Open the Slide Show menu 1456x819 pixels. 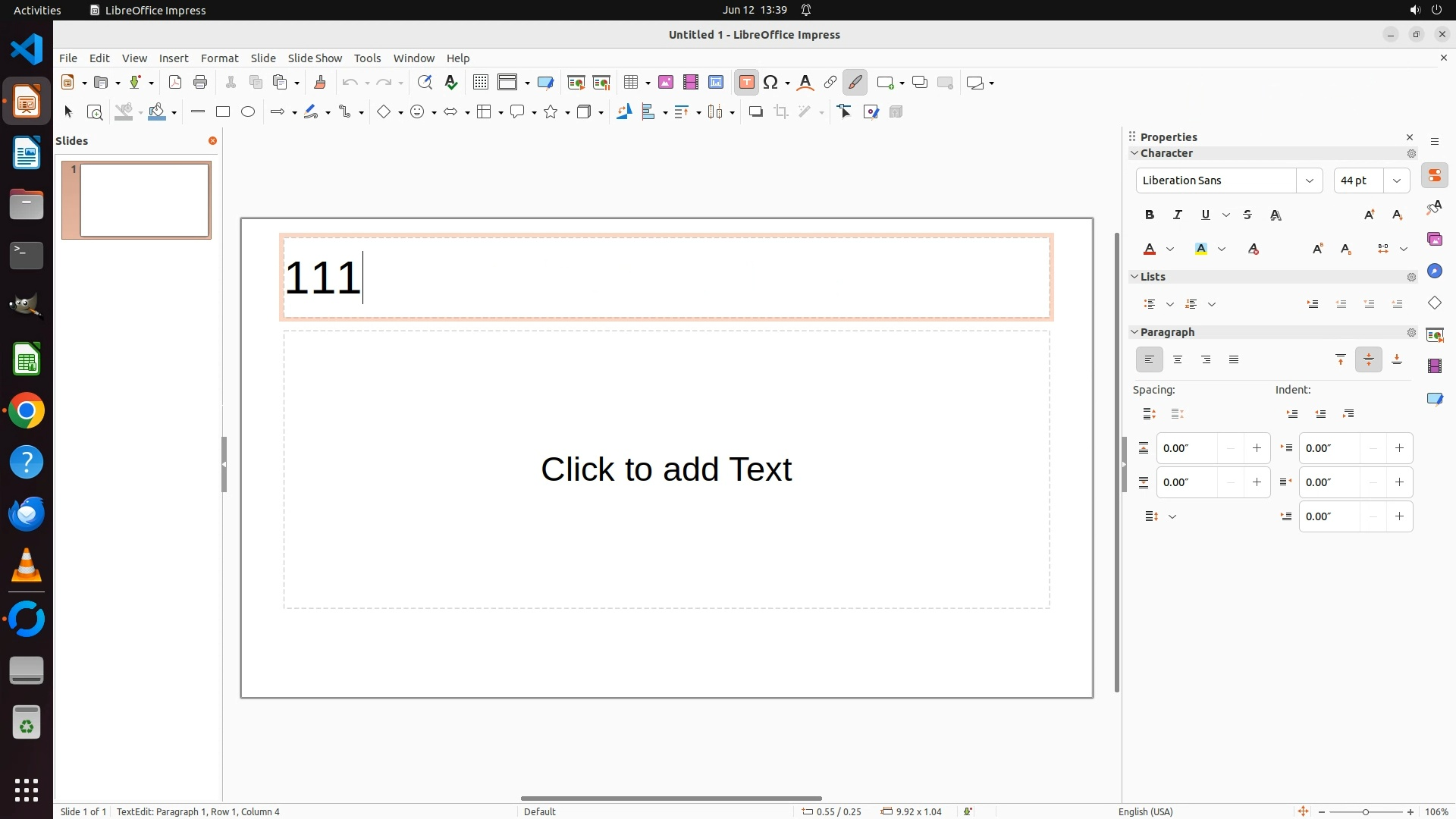[315, 58]
